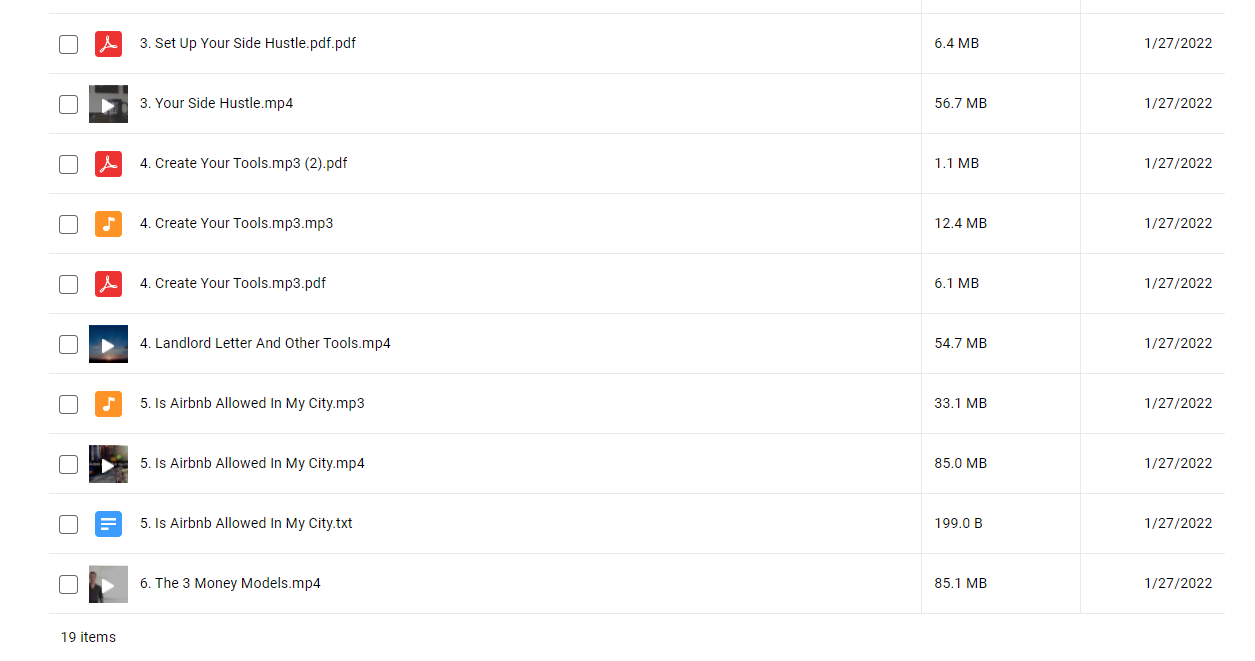Click orange music icon for Create Your Tools.mp3.mp3
This screenshot has height=661, width=1255.
[108, 224]
